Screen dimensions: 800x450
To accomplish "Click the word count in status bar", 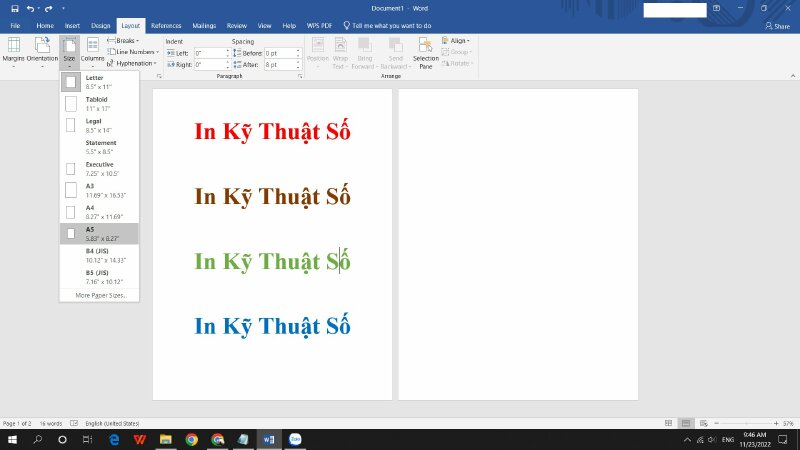I will (51, 423).
